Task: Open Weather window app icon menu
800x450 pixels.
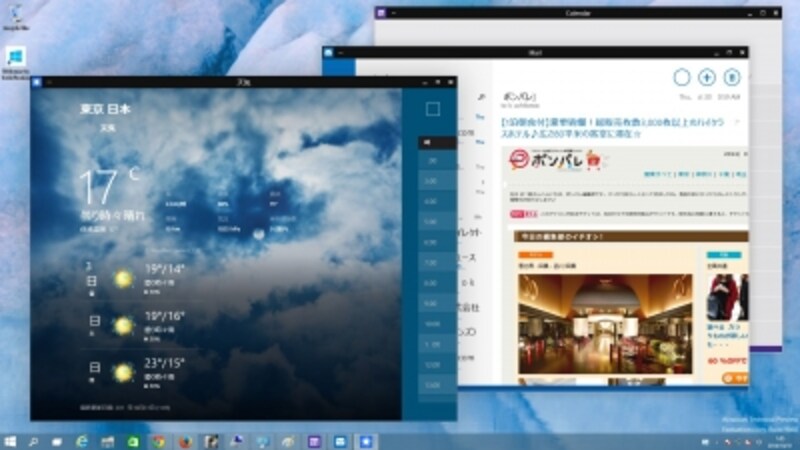Action: coord(37,82)
